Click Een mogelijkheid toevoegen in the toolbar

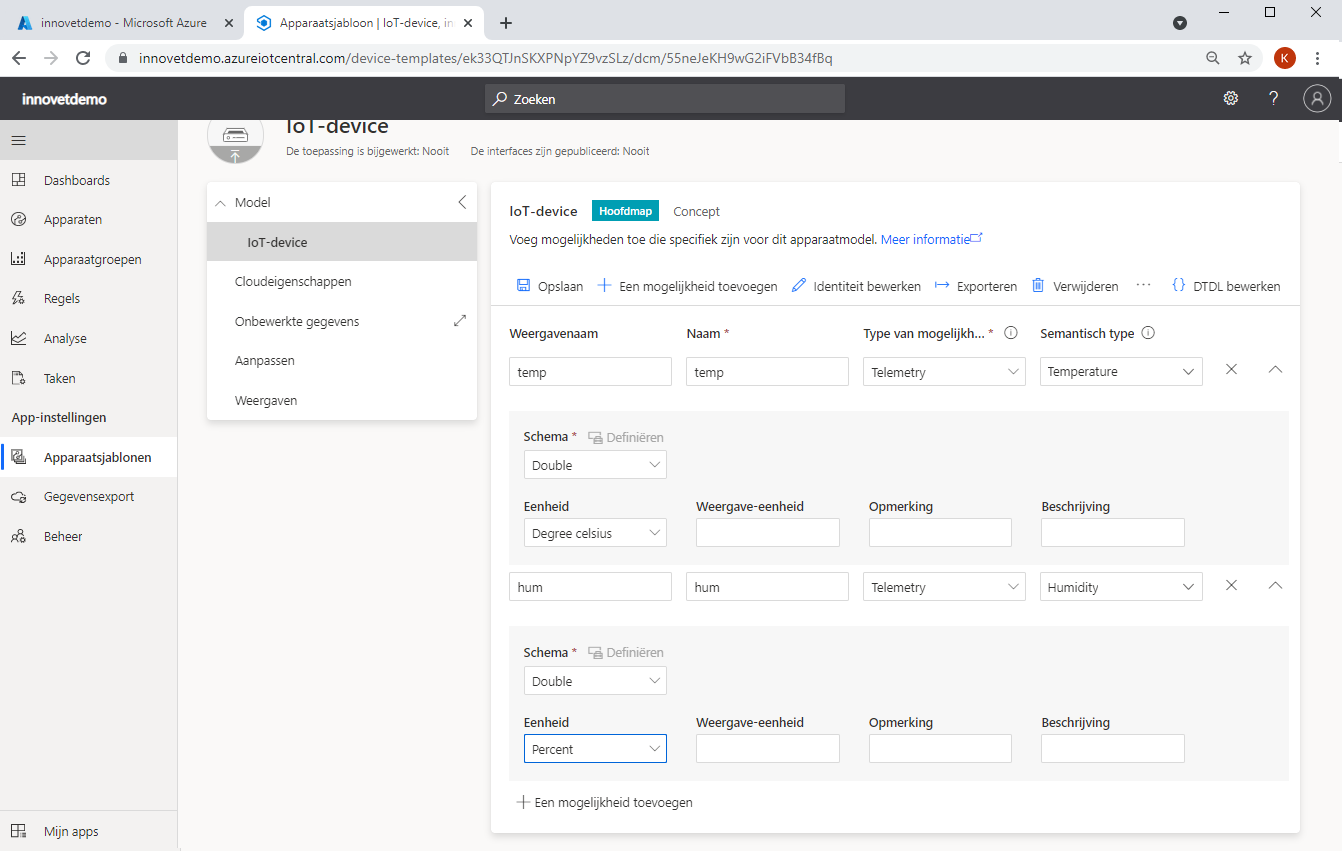click(x=687, y=286)
